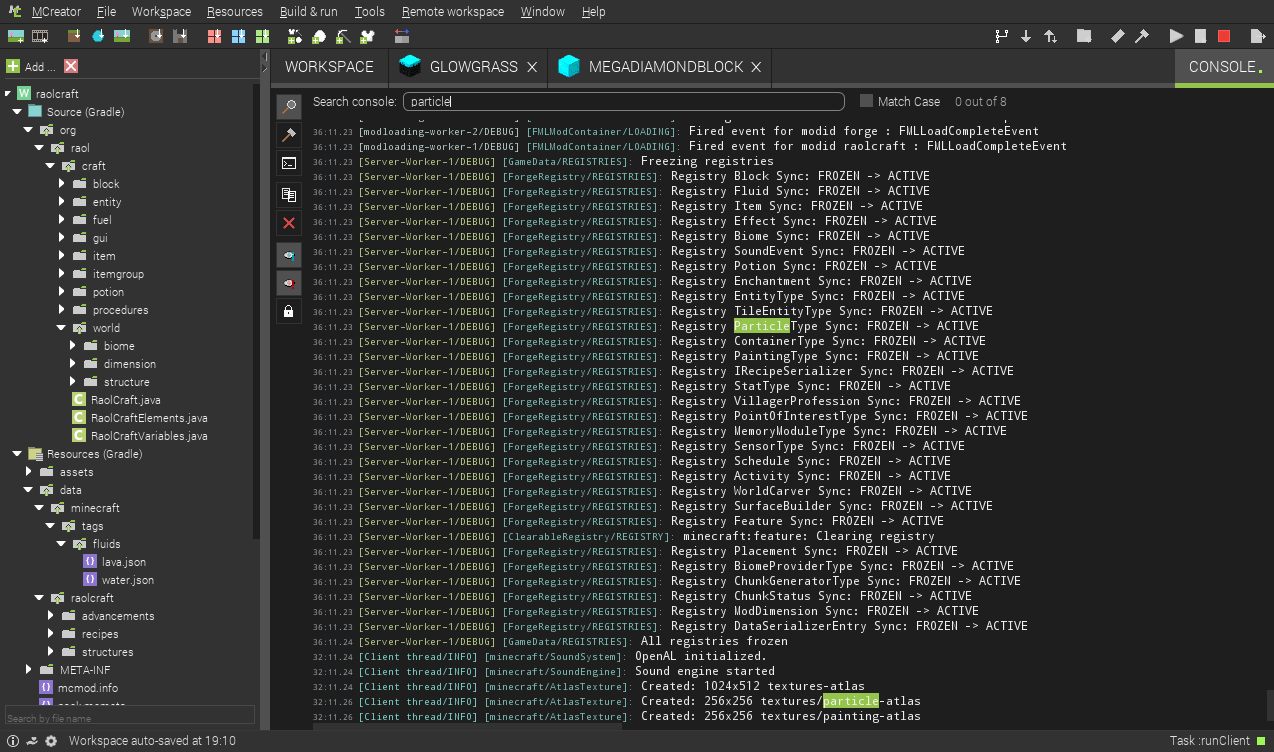Open the Tools menu
Viewport: 1274px width, 752px height.
[x=369, y=12]
